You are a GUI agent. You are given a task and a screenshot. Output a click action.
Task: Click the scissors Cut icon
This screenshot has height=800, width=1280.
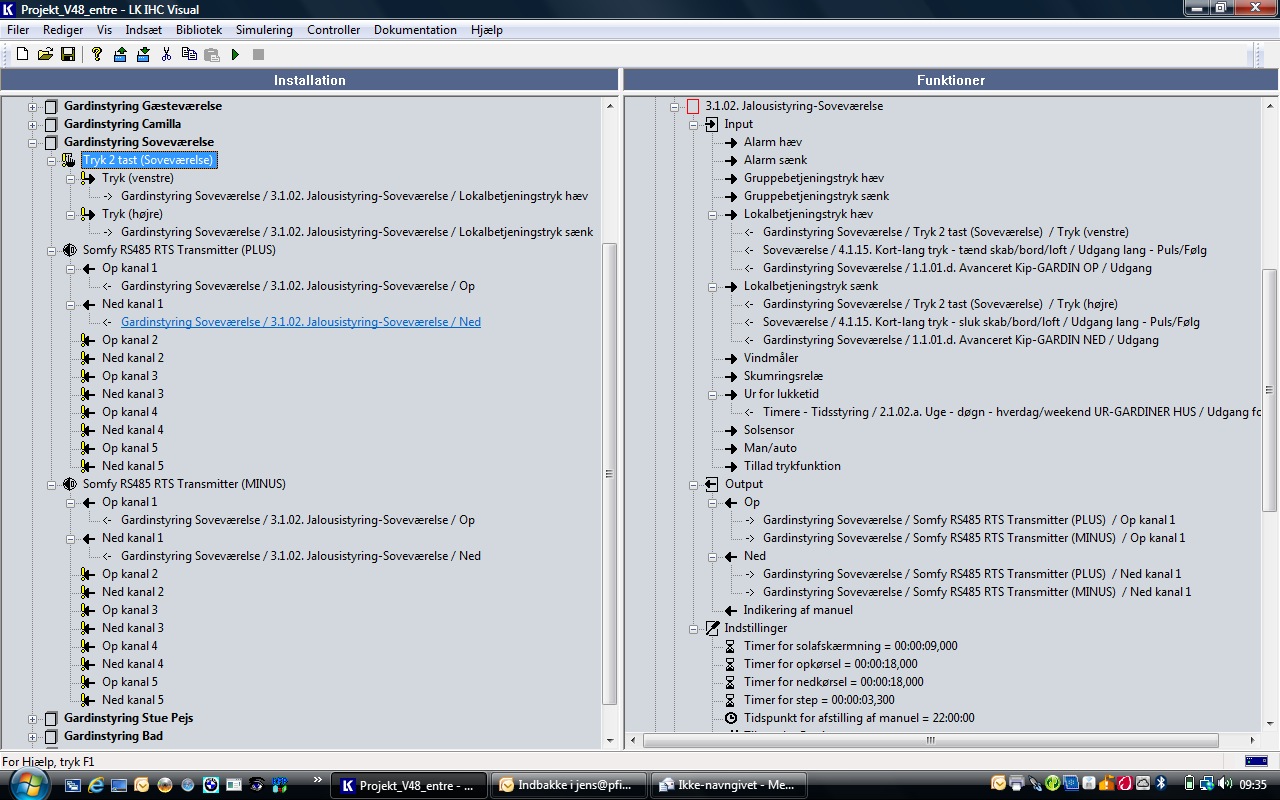click(166, 54)
